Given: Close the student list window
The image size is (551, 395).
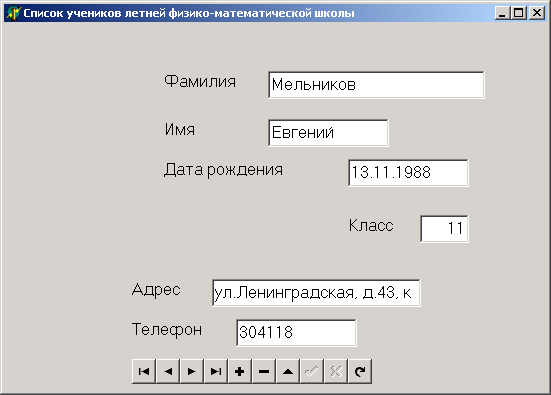Looking at the screenshot, I should (537, 13).
